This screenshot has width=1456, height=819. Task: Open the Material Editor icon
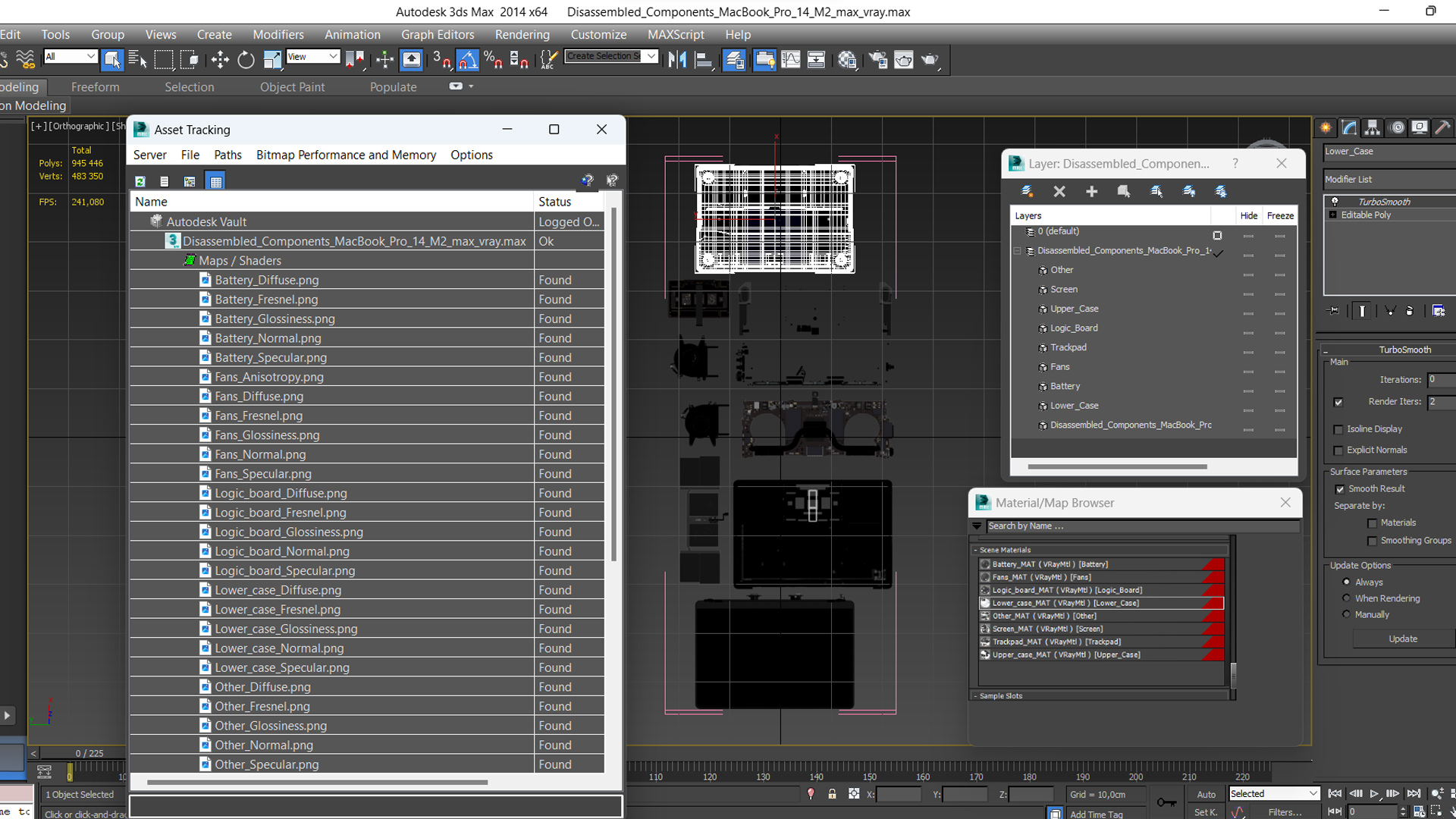(x=848, y=59)
